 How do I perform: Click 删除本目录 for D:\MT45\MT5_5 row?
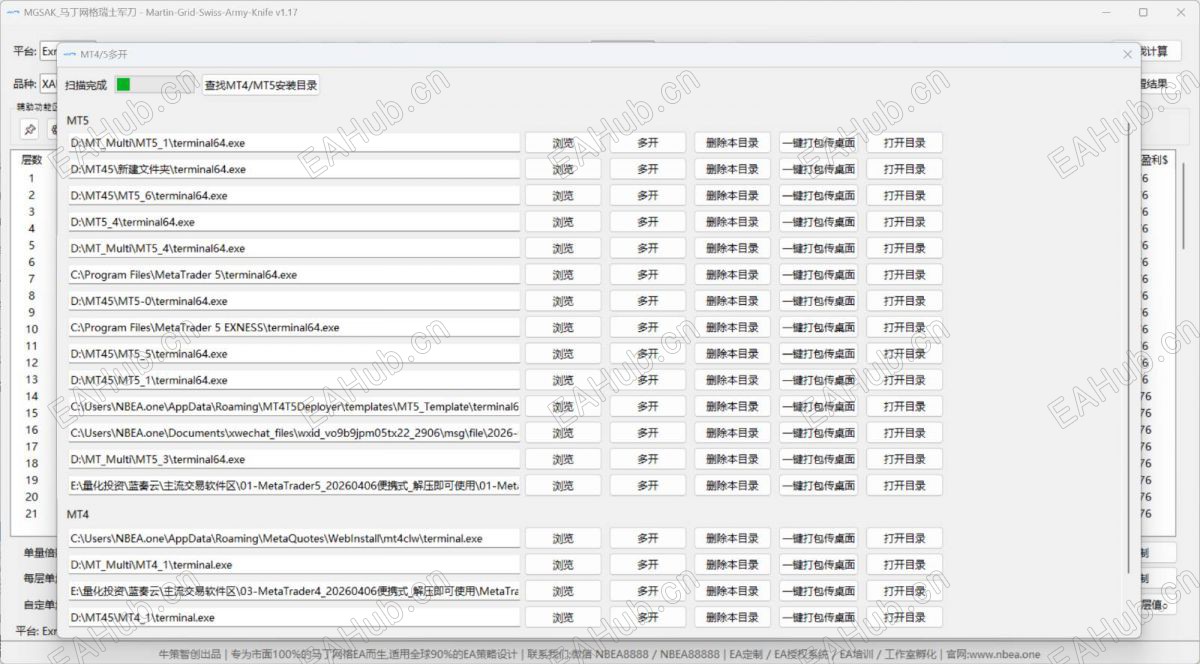click(733, 354)
